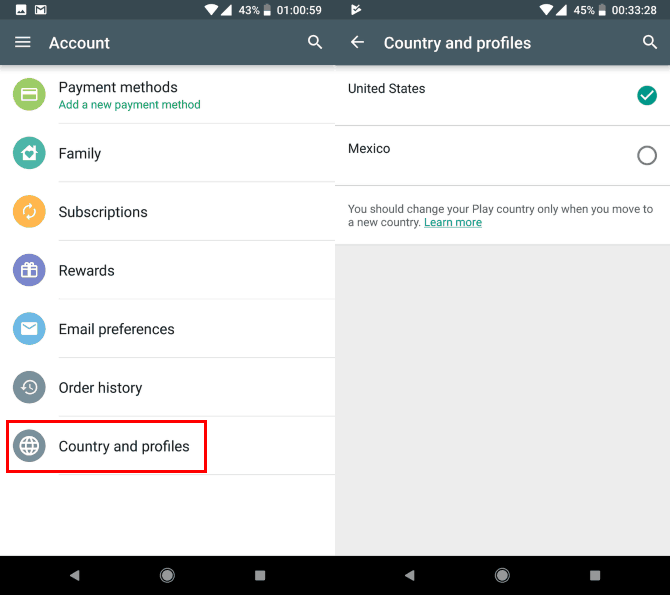Tap search icon in Country and profiles header
Image resolution: width=670 pixels, height=595 pixels.
pos(649,42)
